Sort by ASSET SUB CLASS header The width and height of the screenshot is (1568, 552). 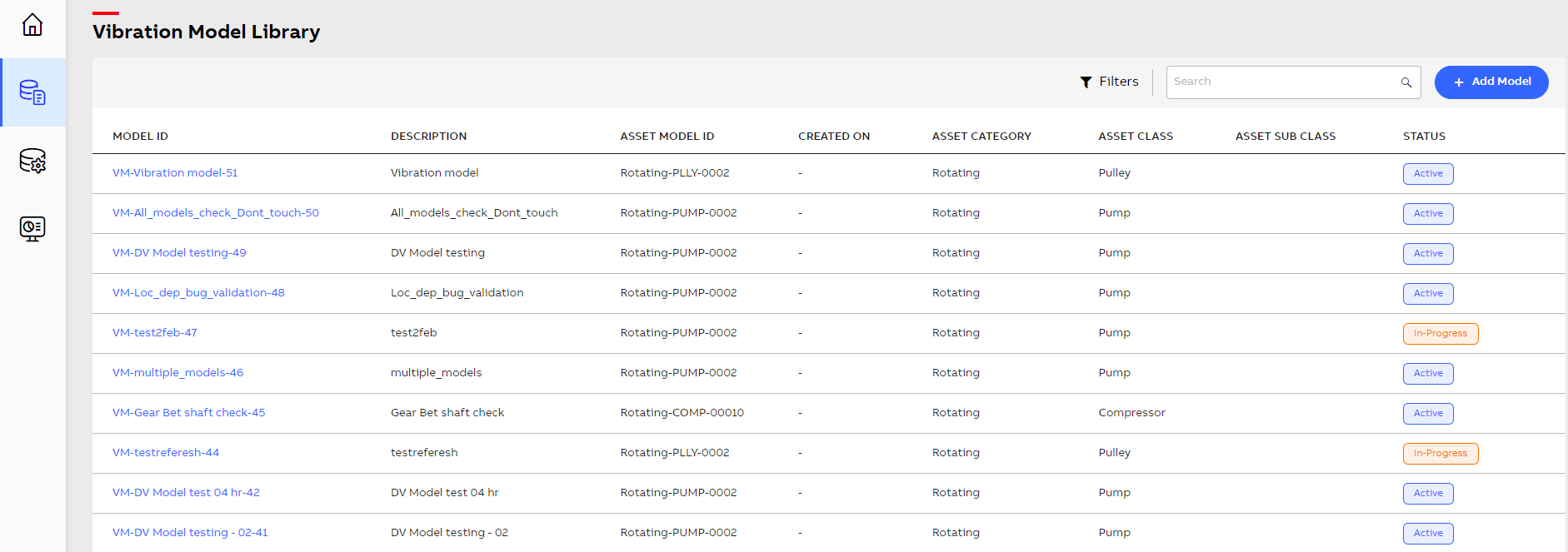pos(1286,137)
